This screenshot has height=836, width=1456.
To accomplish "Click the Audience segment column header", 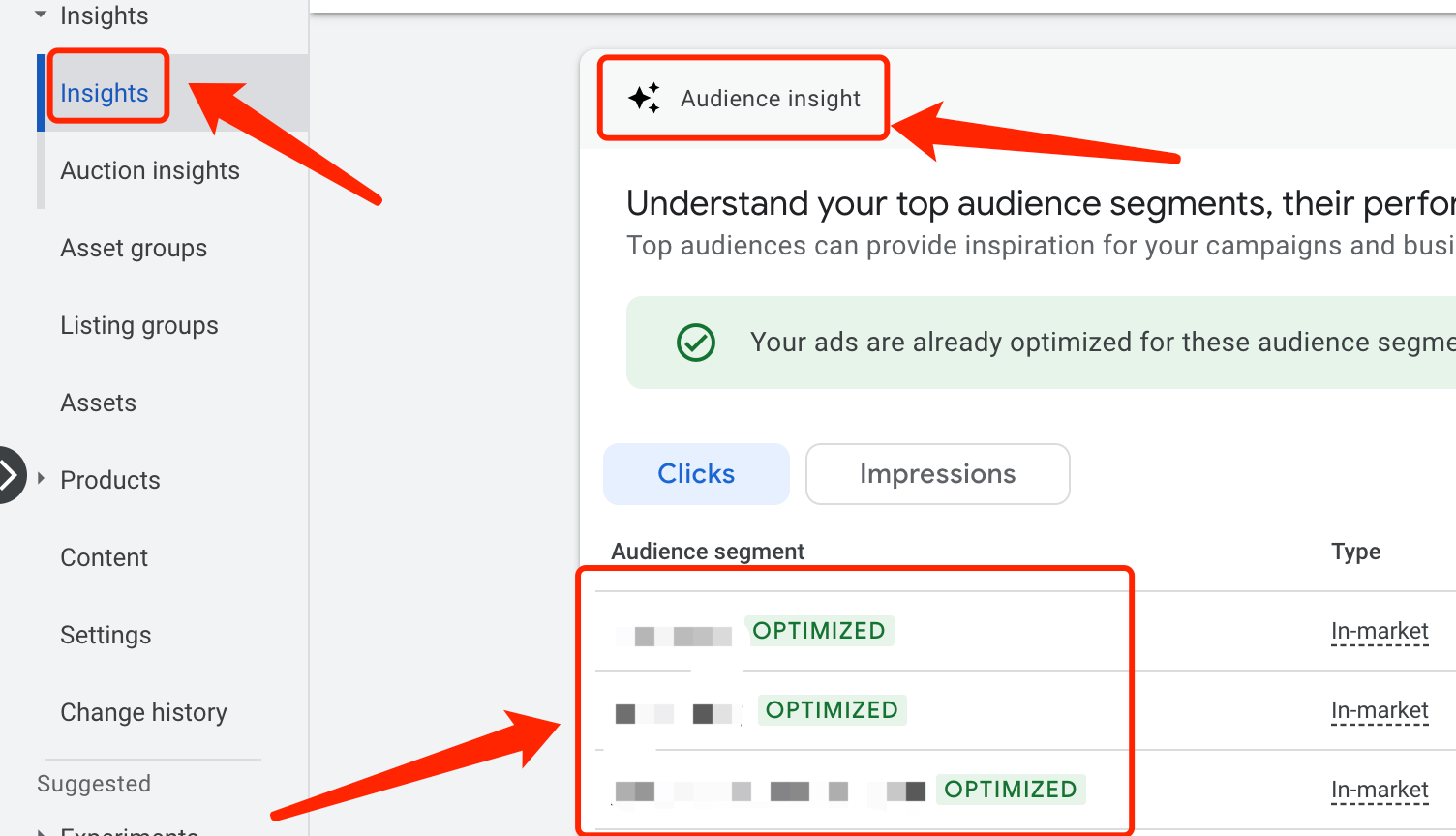I will [x=708, y=552].
